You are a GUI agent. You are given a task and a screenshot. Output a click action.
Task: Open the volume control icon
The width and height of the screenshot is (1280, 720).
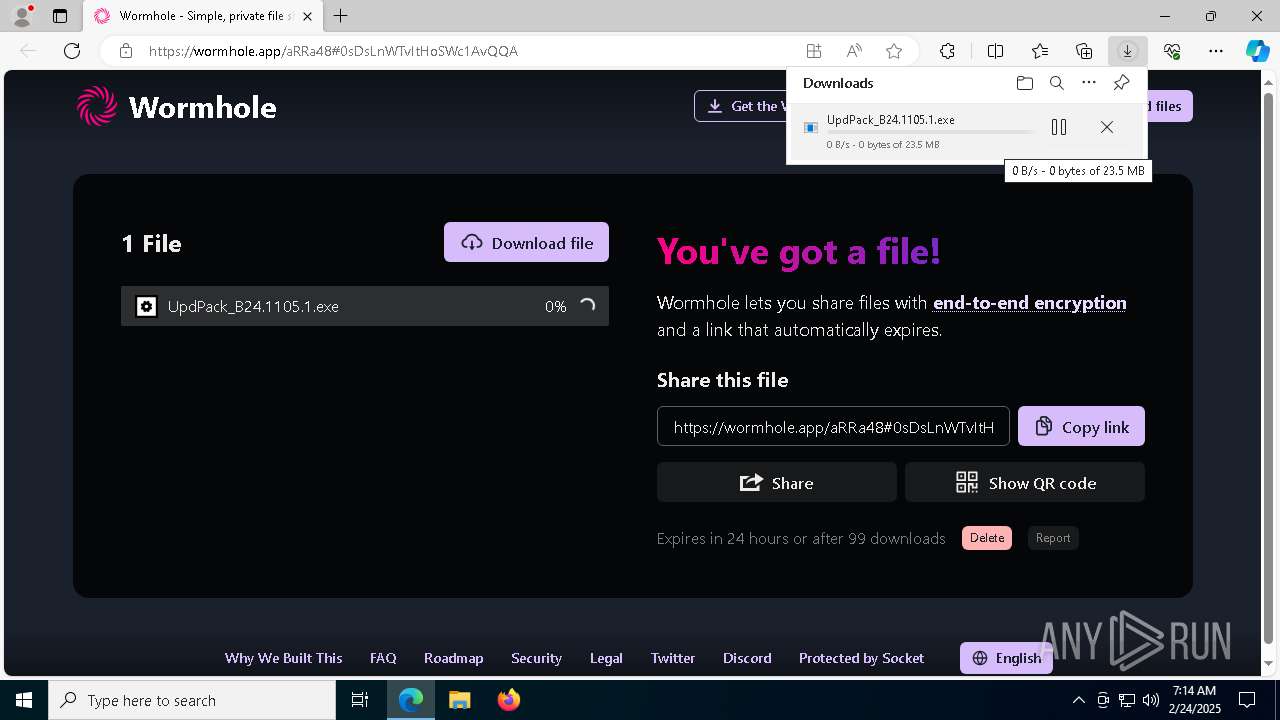[1151, 700]
